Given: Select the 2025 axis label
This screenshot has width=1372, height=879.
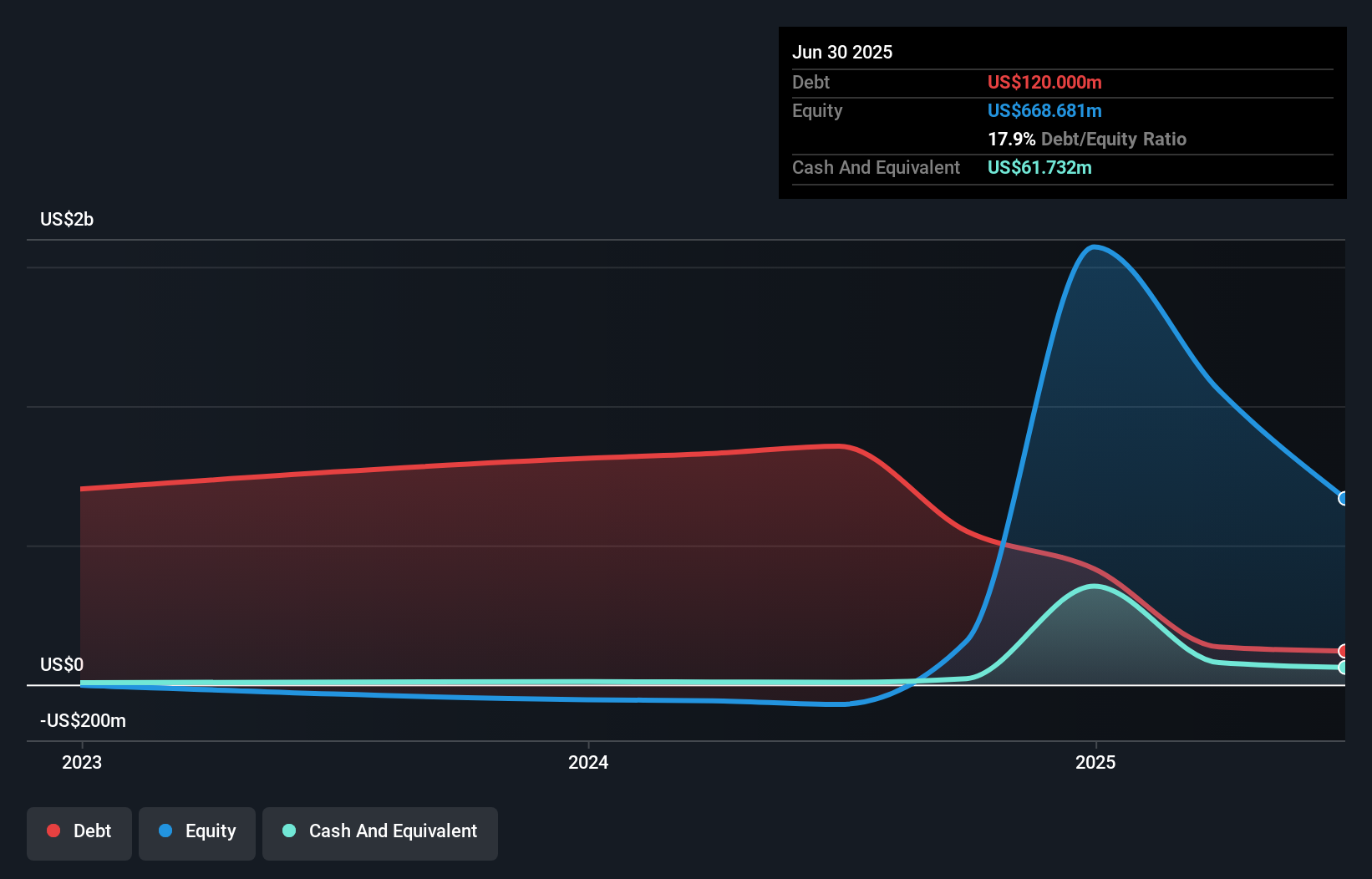Looking at the screenshot, I should point(1096,762).
